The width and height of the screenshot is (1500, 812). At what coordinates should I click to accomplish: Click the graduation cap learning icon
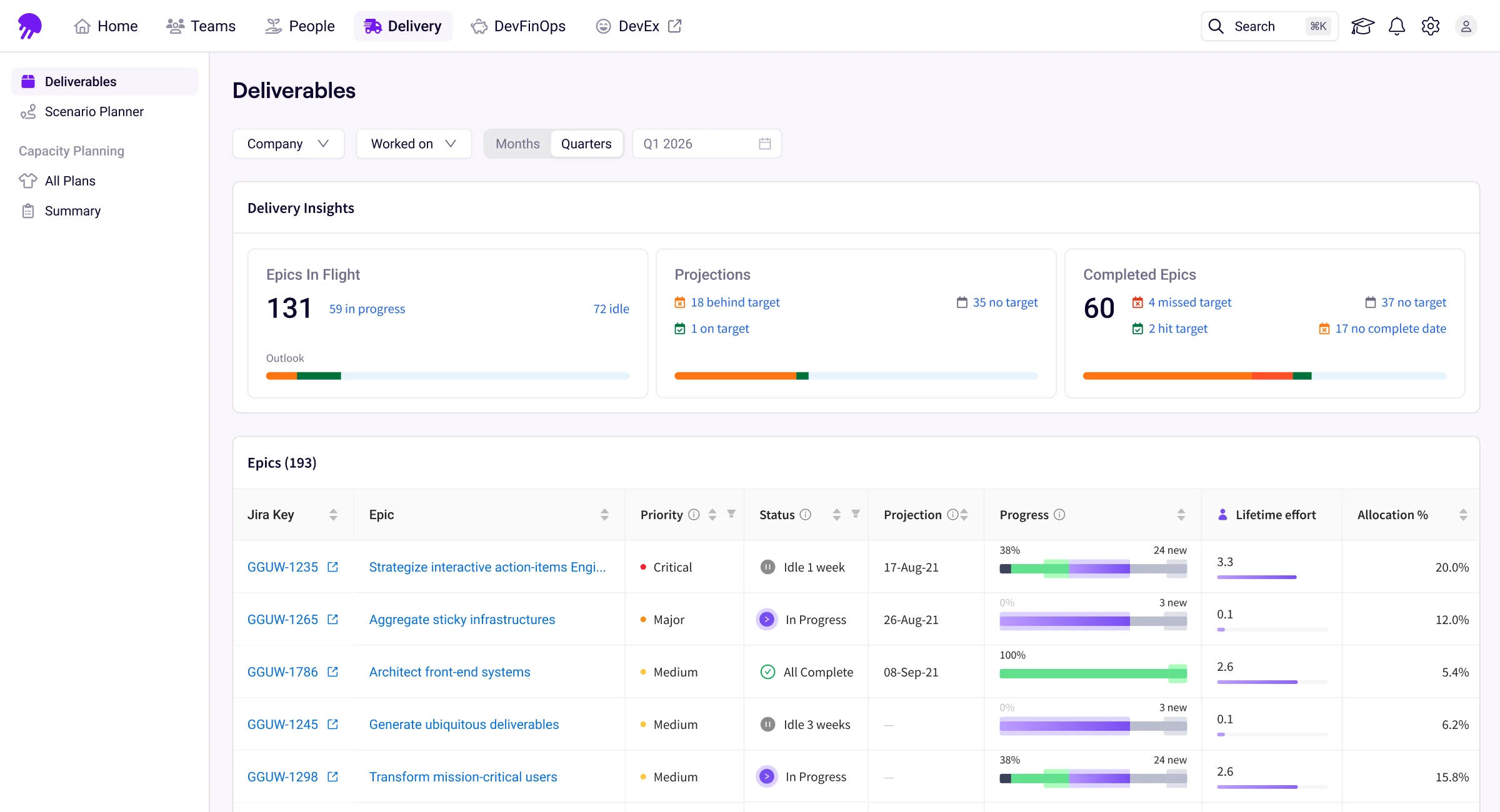(x=1362, y=26)
